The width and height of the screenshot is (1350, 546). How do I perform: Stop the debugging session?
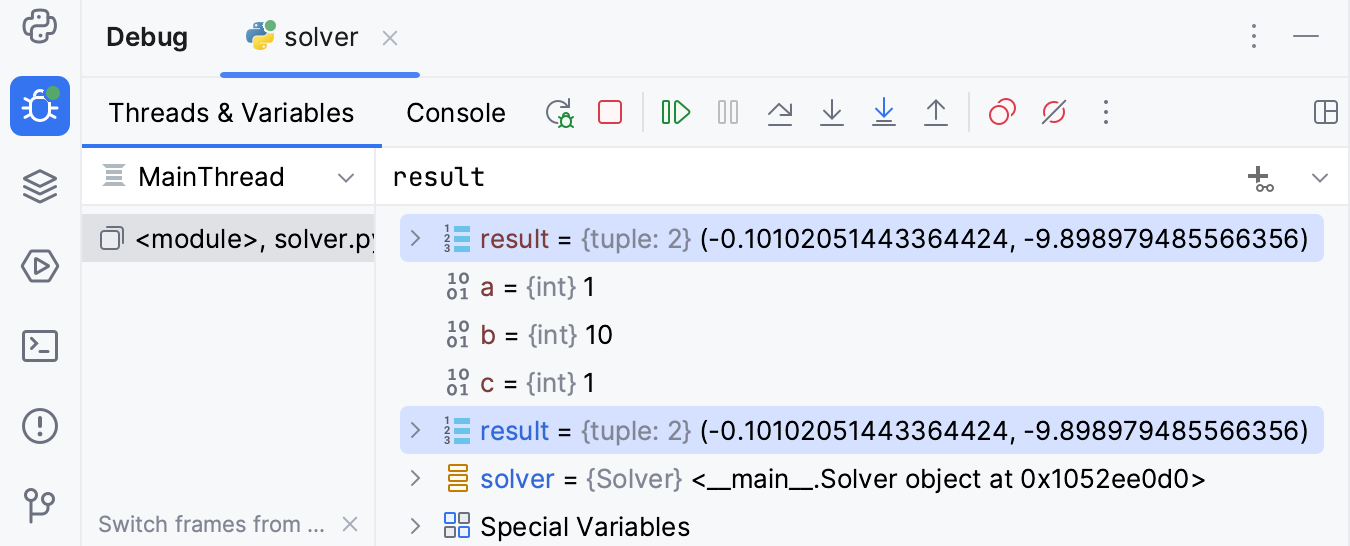click(610, 112)
